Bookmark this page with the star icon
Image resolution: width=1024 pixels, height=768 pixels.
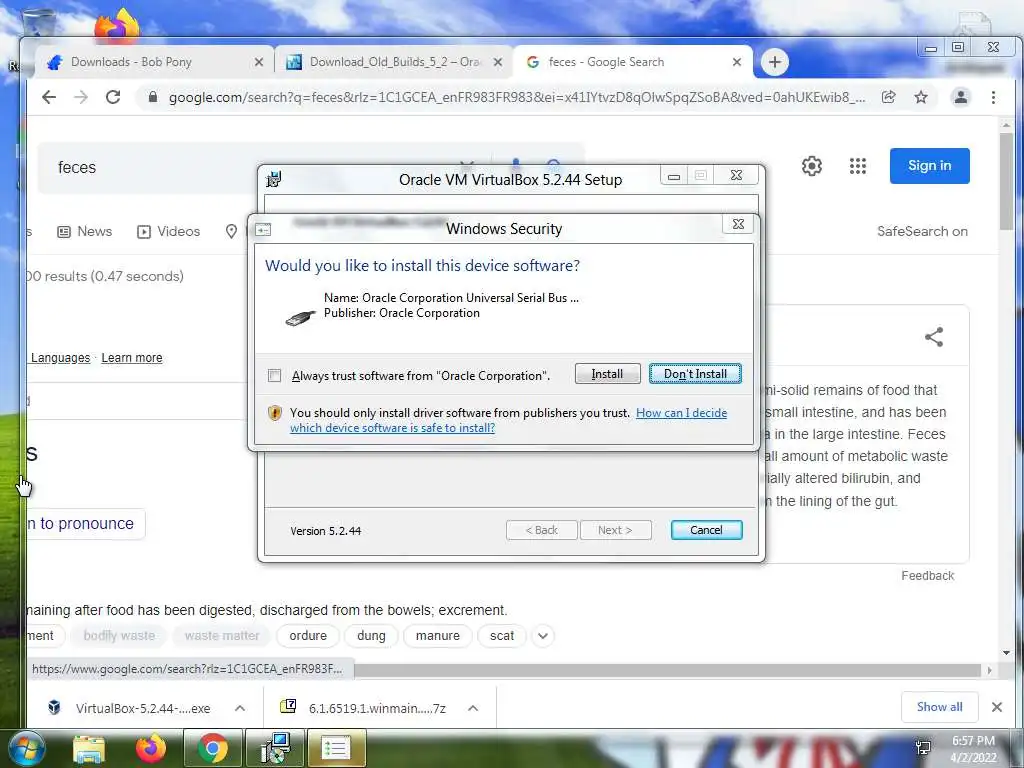[x=921, y=97]
